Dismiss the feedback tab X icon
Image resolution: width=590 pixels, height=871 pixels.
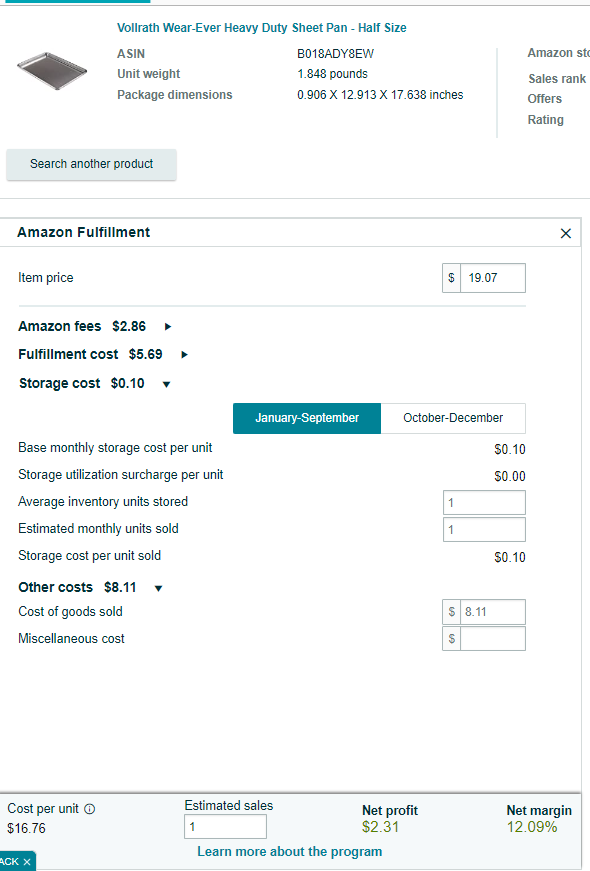(x=27, y=862)
